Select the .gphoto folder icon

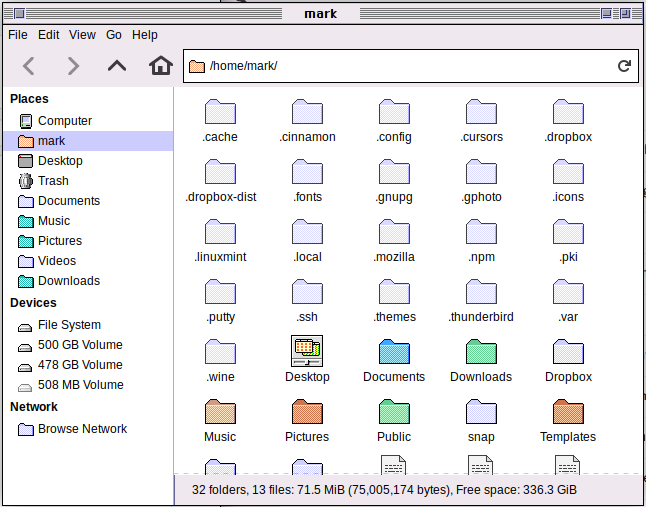481,172
